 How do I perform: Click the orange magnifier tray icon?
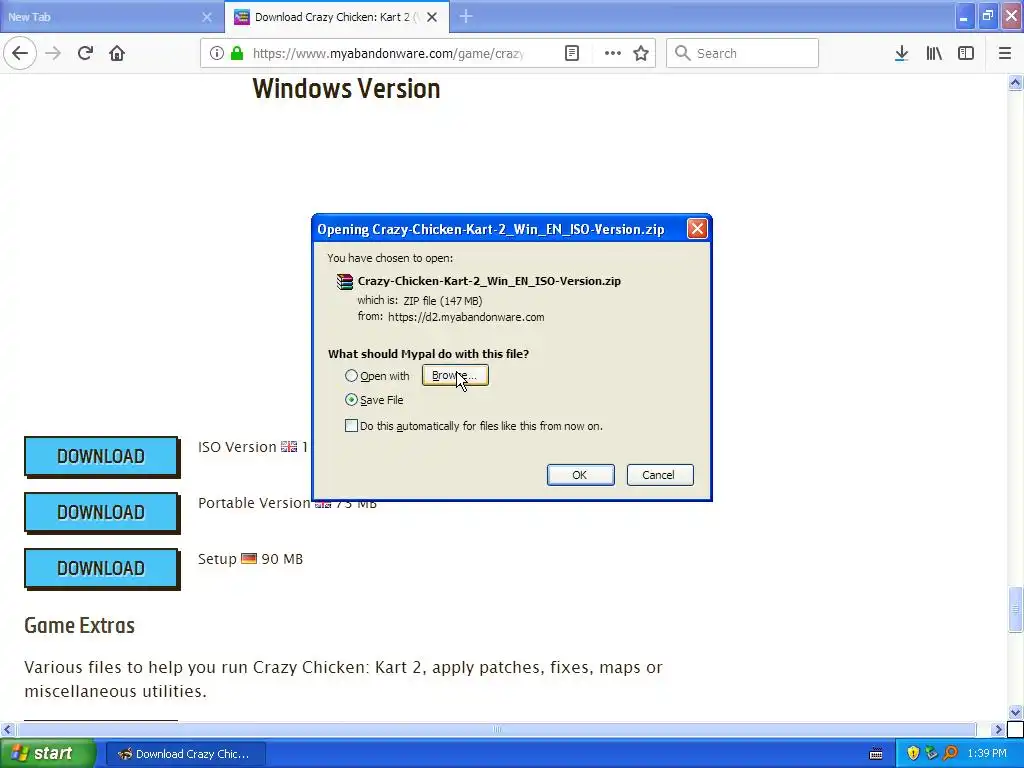(x=950, y=754)
